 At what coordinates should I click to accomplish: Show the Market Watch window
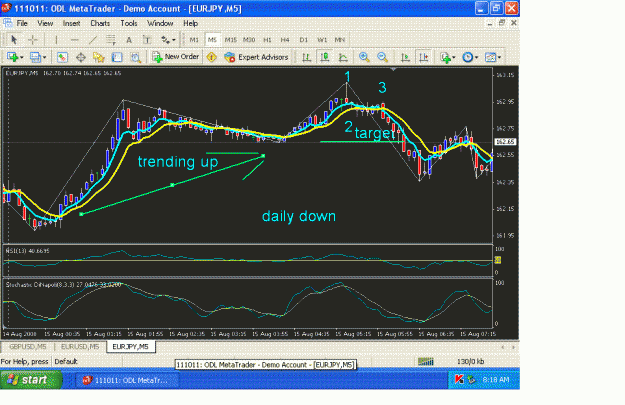[62, 57]
